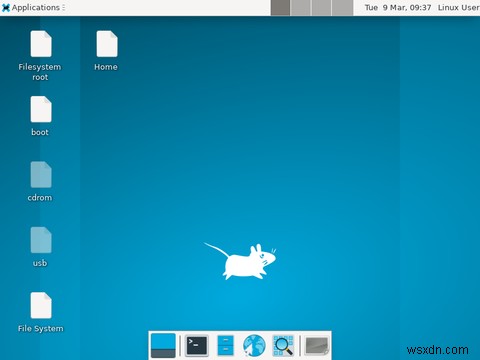Select the File System desktop icon
The height and width of the screenshot is (360, 480).
click(41, 305)
